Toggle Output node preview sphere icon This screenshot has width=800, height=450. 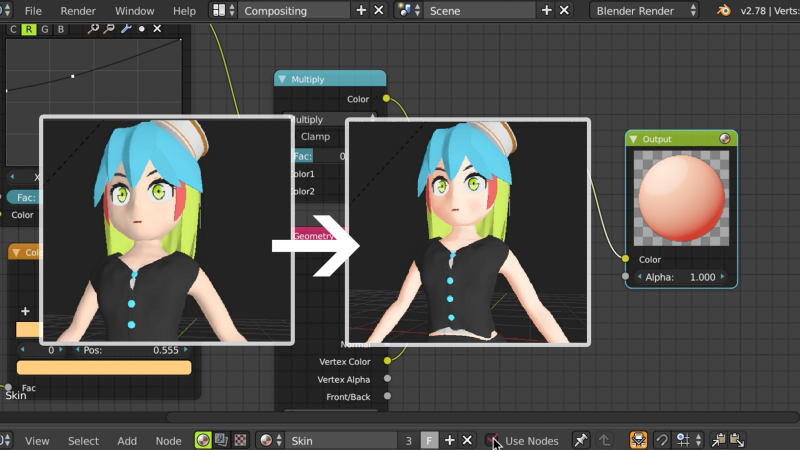(724, 139)
